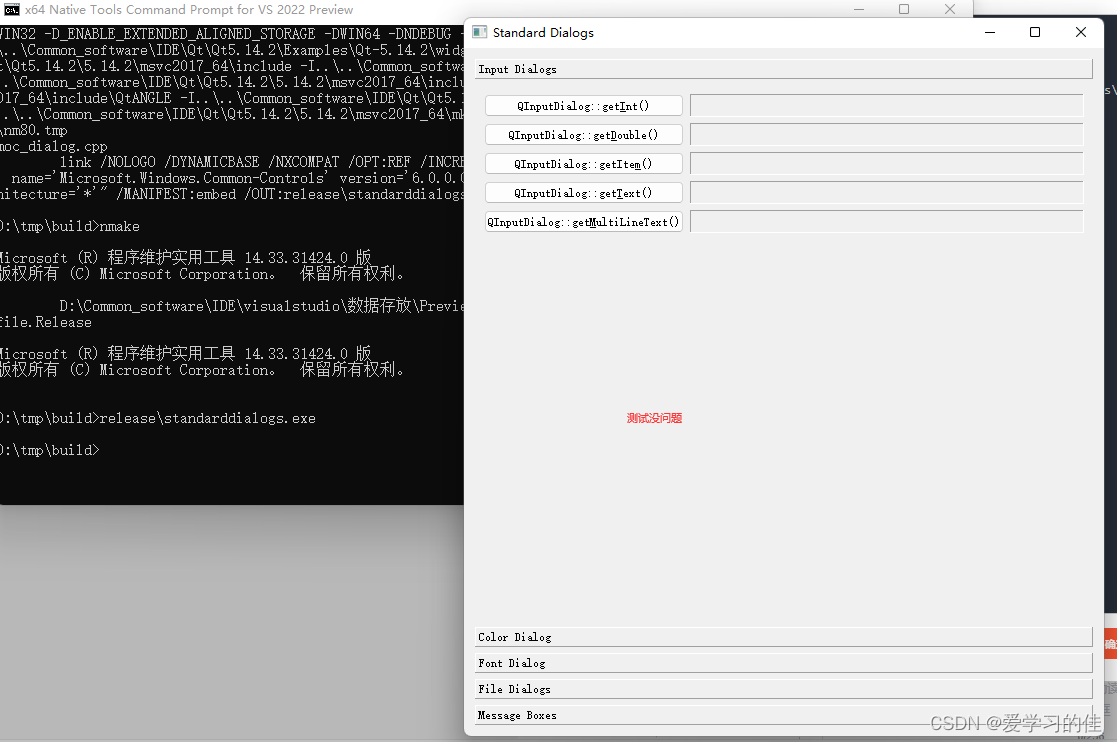Maximize the Command Prompt window

coord(904,9)
